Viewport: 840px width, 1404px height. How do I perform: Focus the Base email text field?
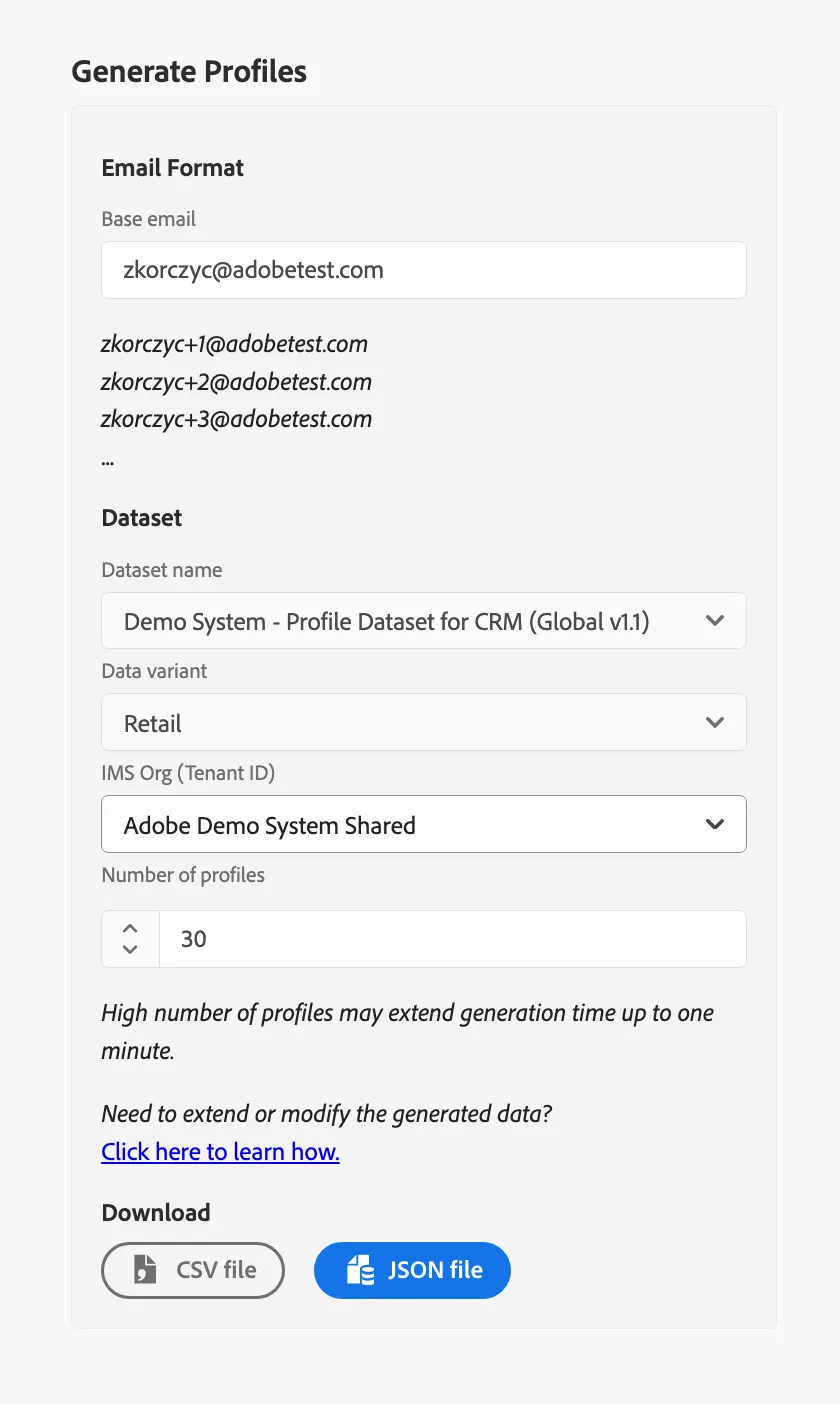[424, 270]
